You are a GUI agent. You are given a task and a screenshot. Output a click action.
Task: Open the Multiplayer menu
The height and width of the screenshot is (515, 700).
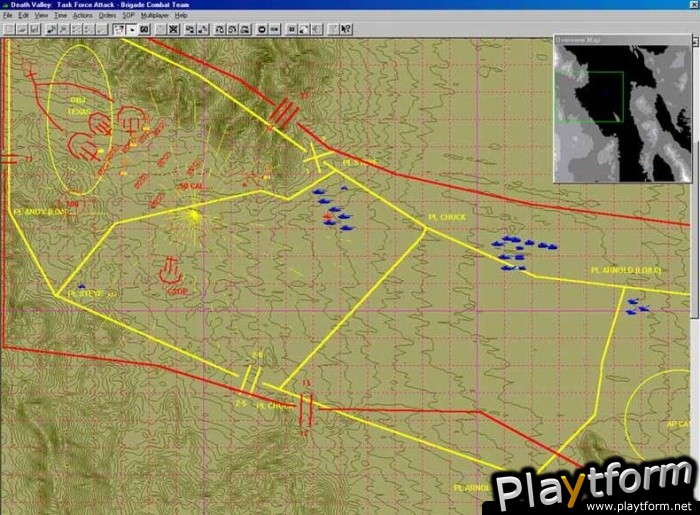[x=155, y=16]
